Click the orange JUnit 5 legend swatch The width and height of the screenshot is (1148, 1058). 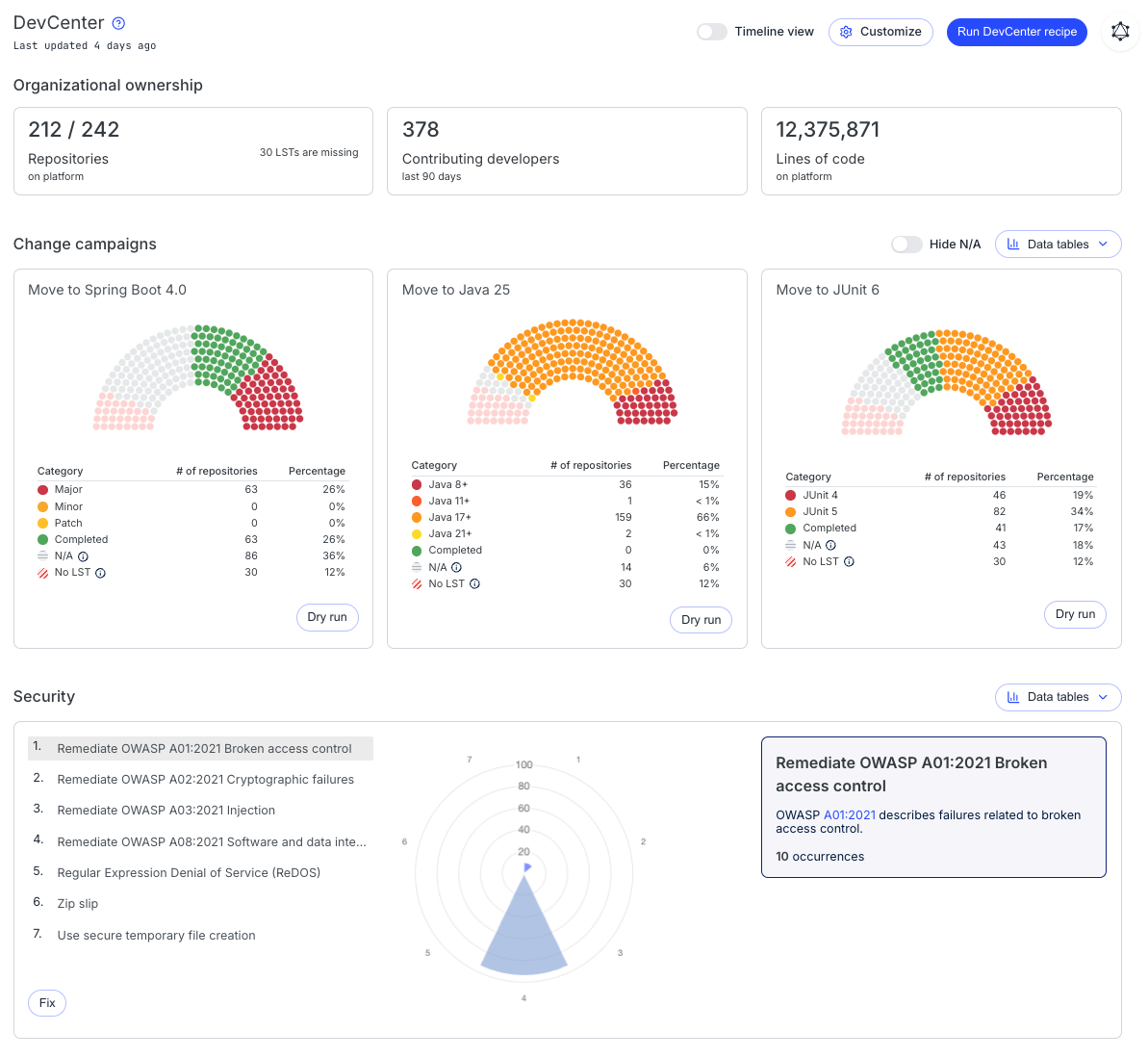(x=791, y=512)
